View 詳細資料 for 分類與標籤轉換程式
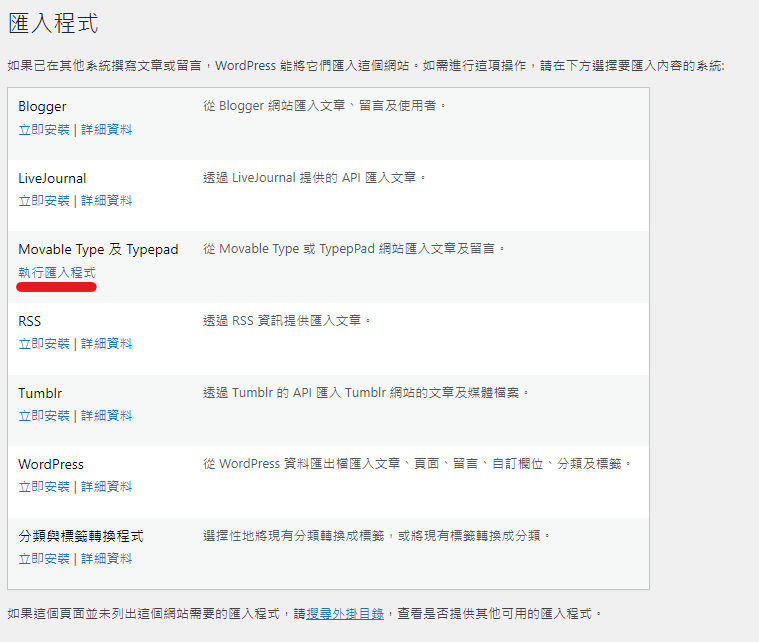 pos(106,559)
